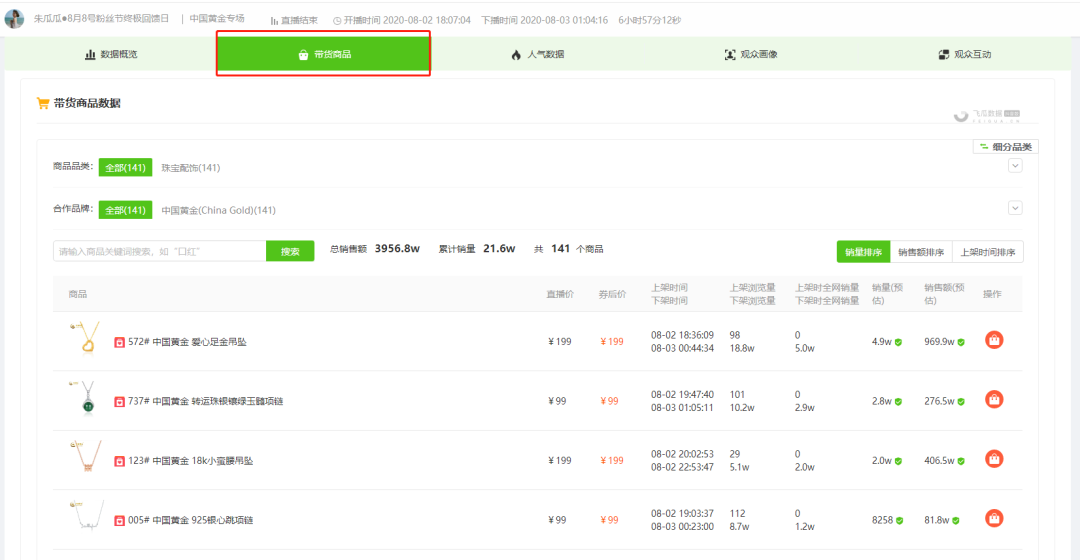Click the clock icon before 开播时间
The width and height of the screenshot is (1080, 560).
pos(337,21)
